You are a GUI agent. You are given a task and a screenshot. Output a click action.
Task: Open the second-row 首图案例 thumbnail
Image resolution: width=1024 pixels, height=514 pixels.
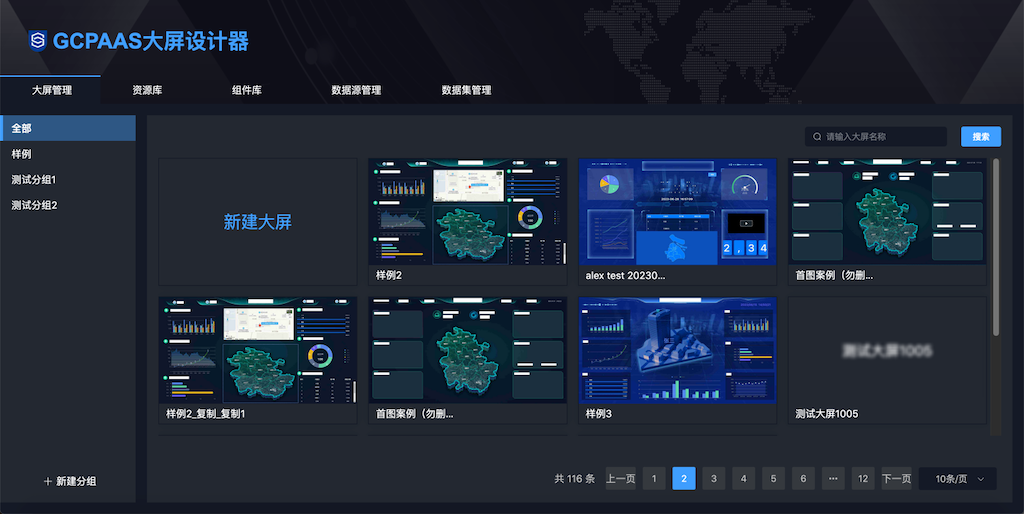468,350
